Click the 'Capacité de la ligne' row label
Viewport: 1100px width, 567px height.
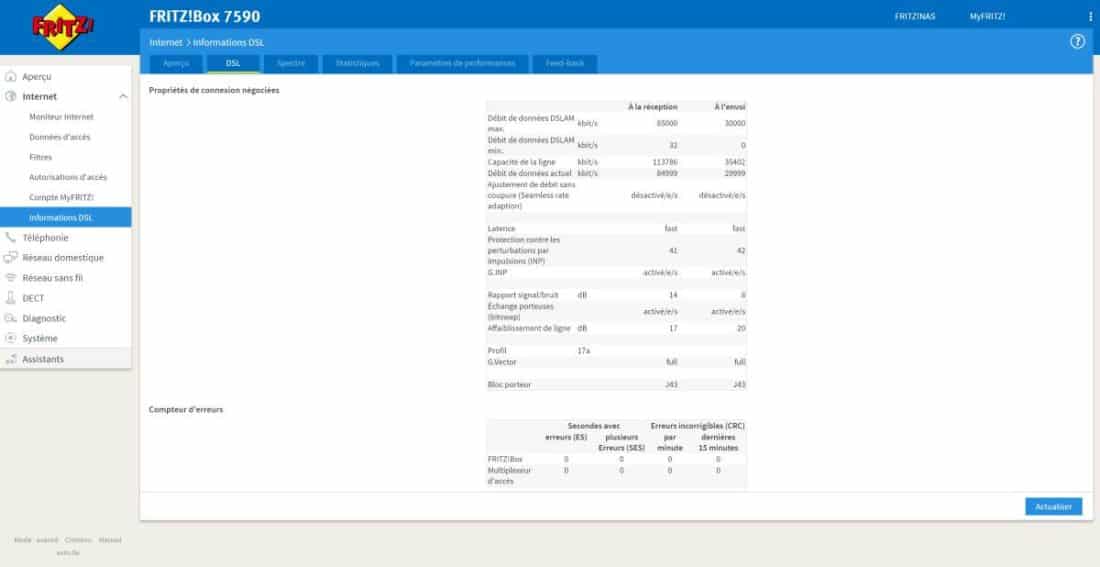click(521, 162)
